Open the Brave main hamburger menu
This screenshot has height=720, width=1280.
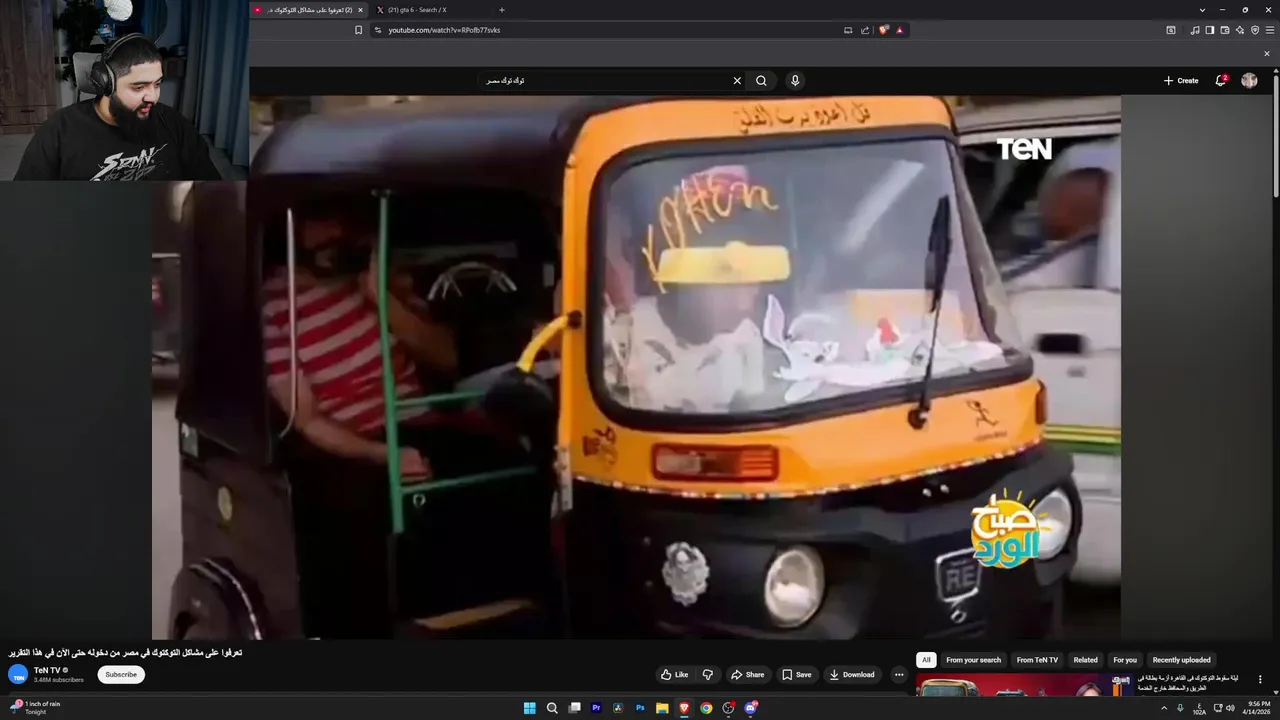tap(1270, 30)
